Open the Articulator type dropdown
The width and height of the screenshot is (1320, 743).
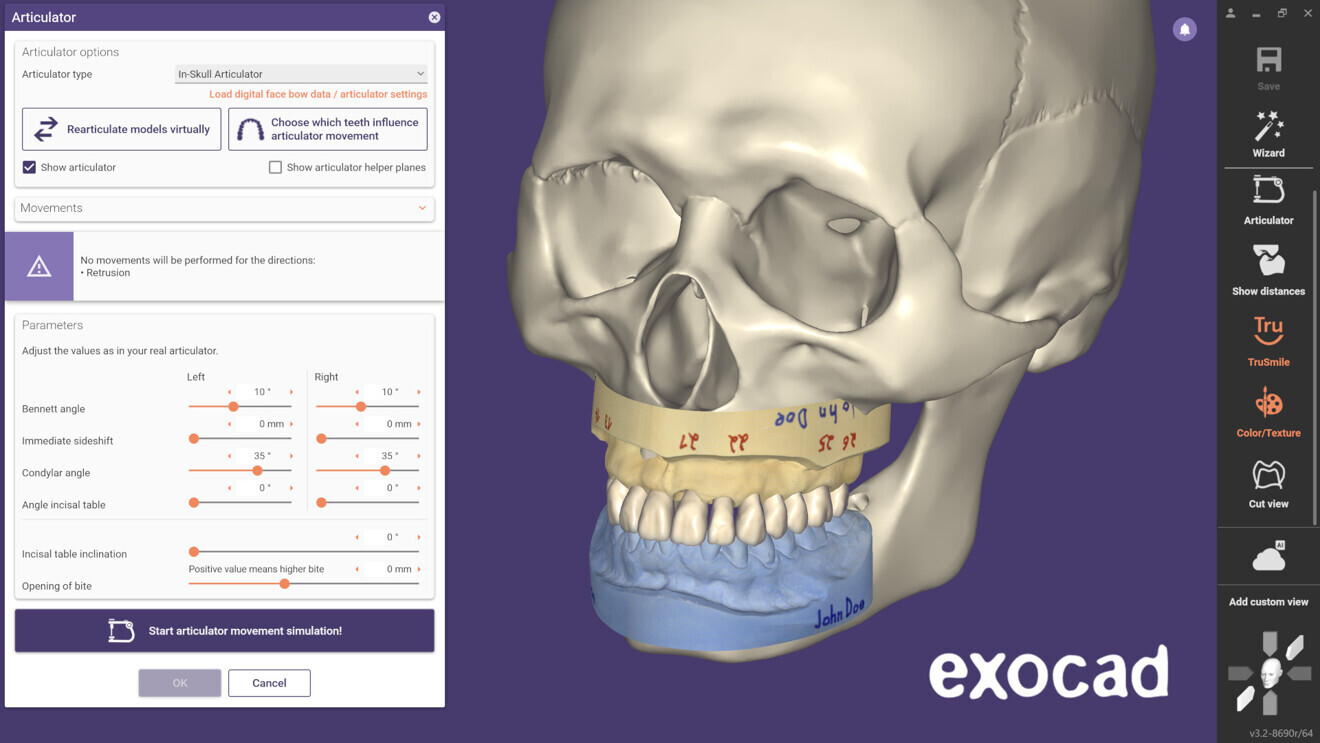pos(300,73)
